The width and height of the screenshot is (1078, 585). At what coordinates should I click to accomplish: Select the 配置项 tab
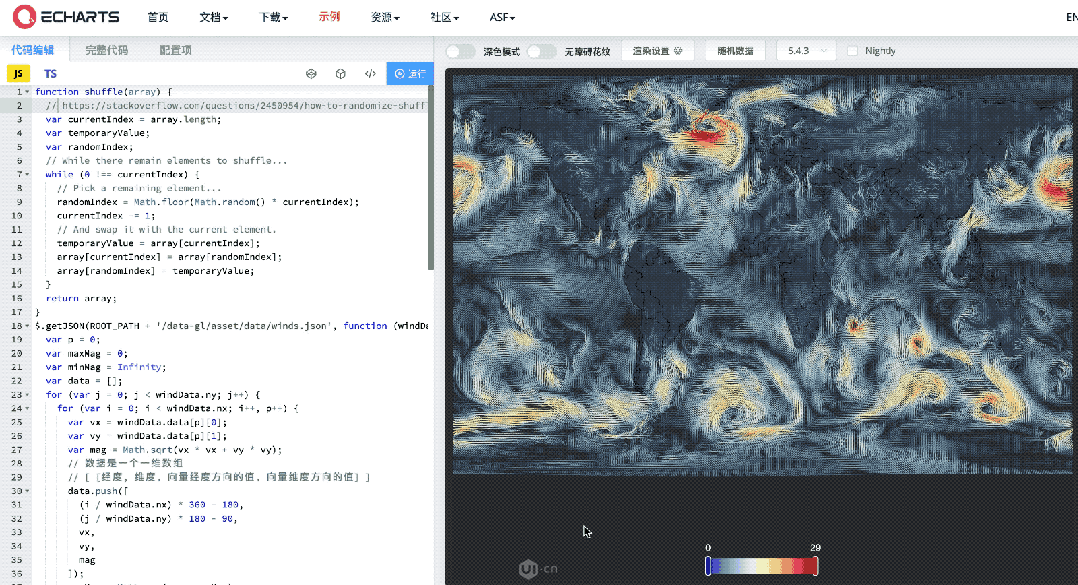pos(175,49)
